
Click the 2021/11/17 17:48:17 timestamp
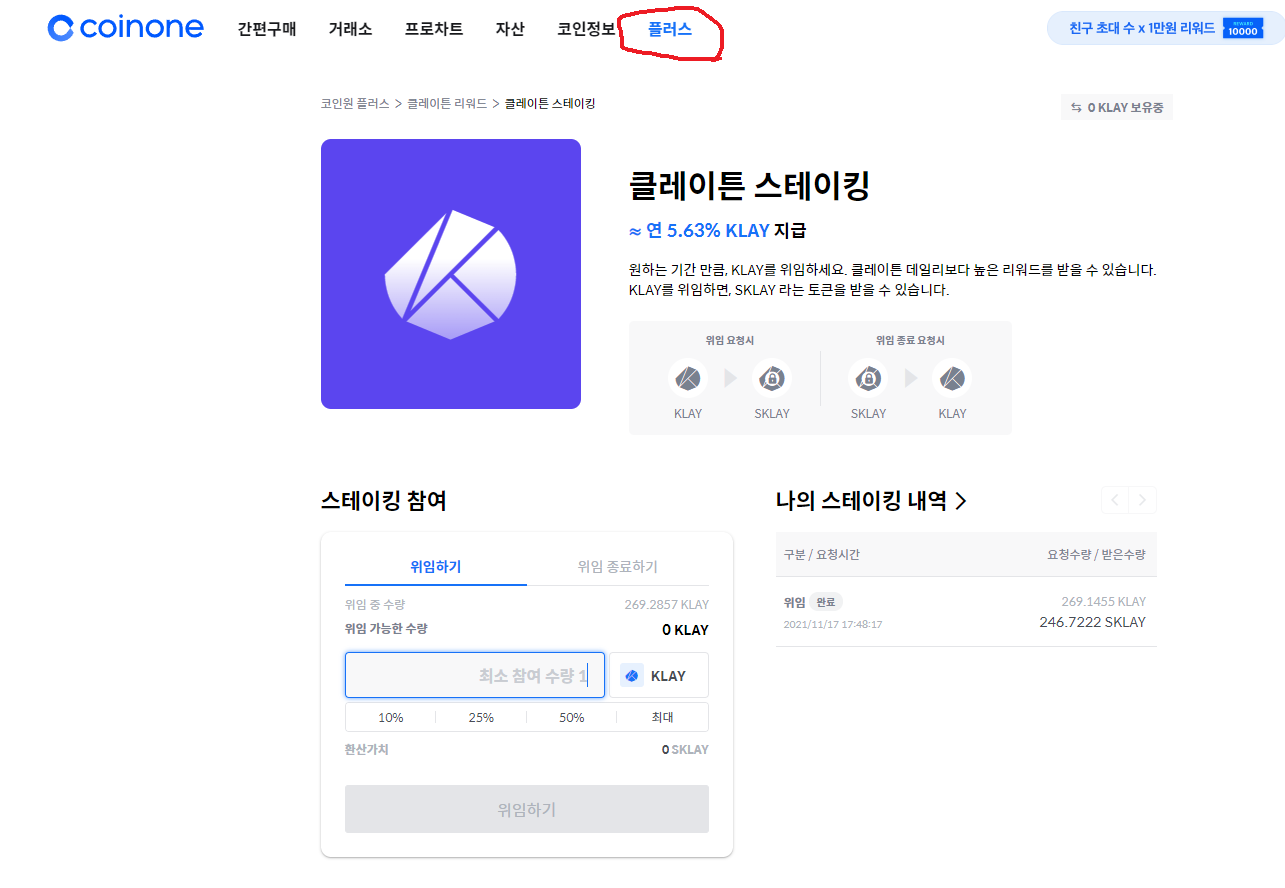click(x=833, y=624)
